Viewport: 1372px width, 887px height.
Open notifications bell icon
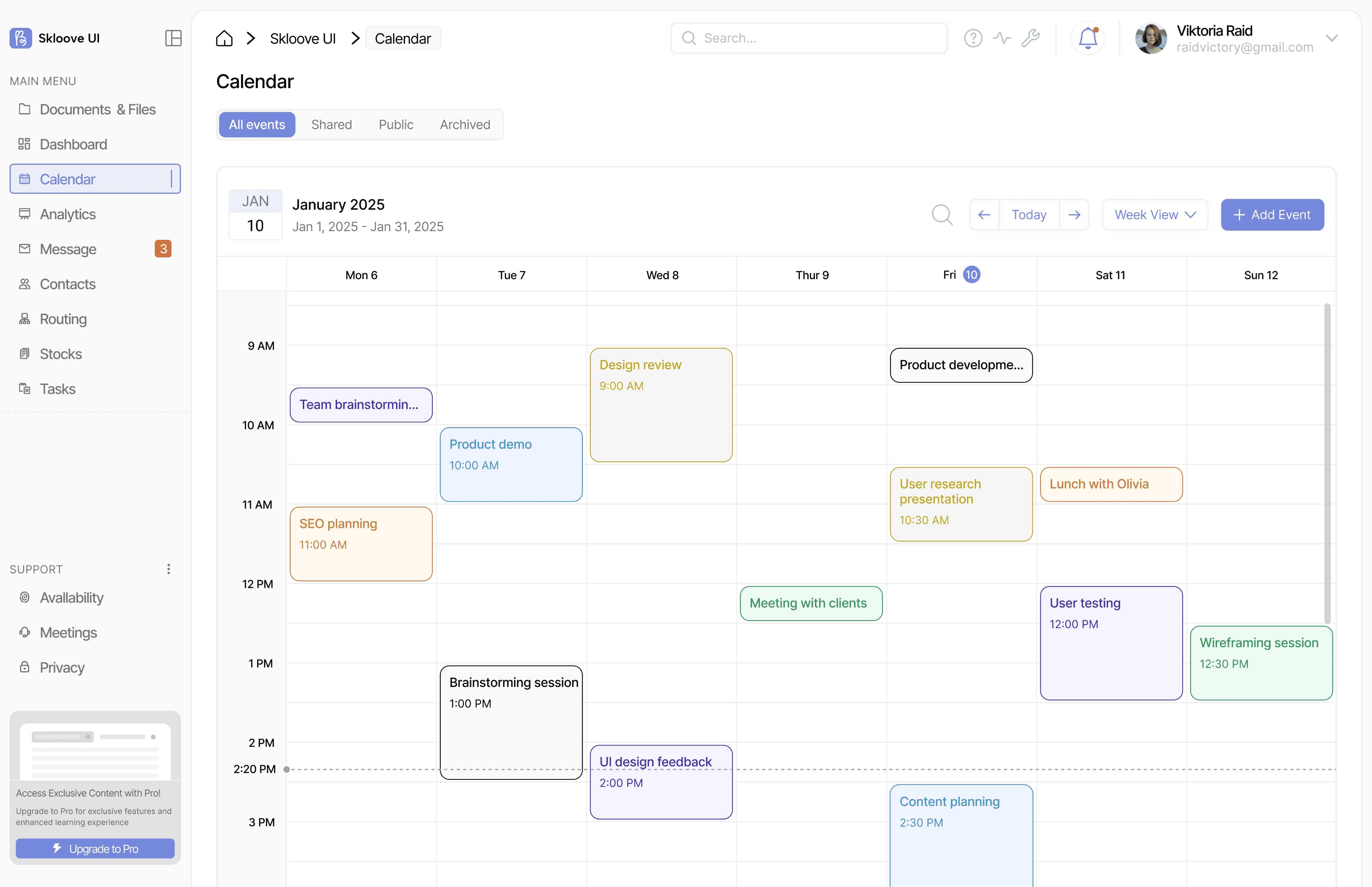click(1088, 39)
